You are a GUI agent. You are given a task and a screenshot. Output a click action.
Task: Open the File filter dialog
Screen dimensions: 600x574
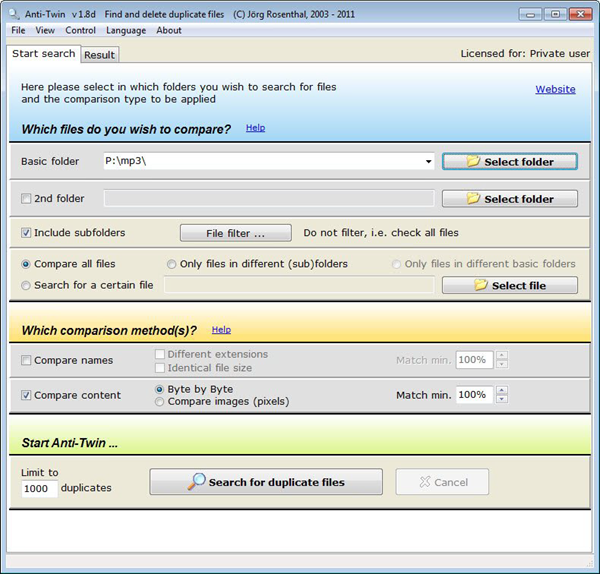point(235,233)
